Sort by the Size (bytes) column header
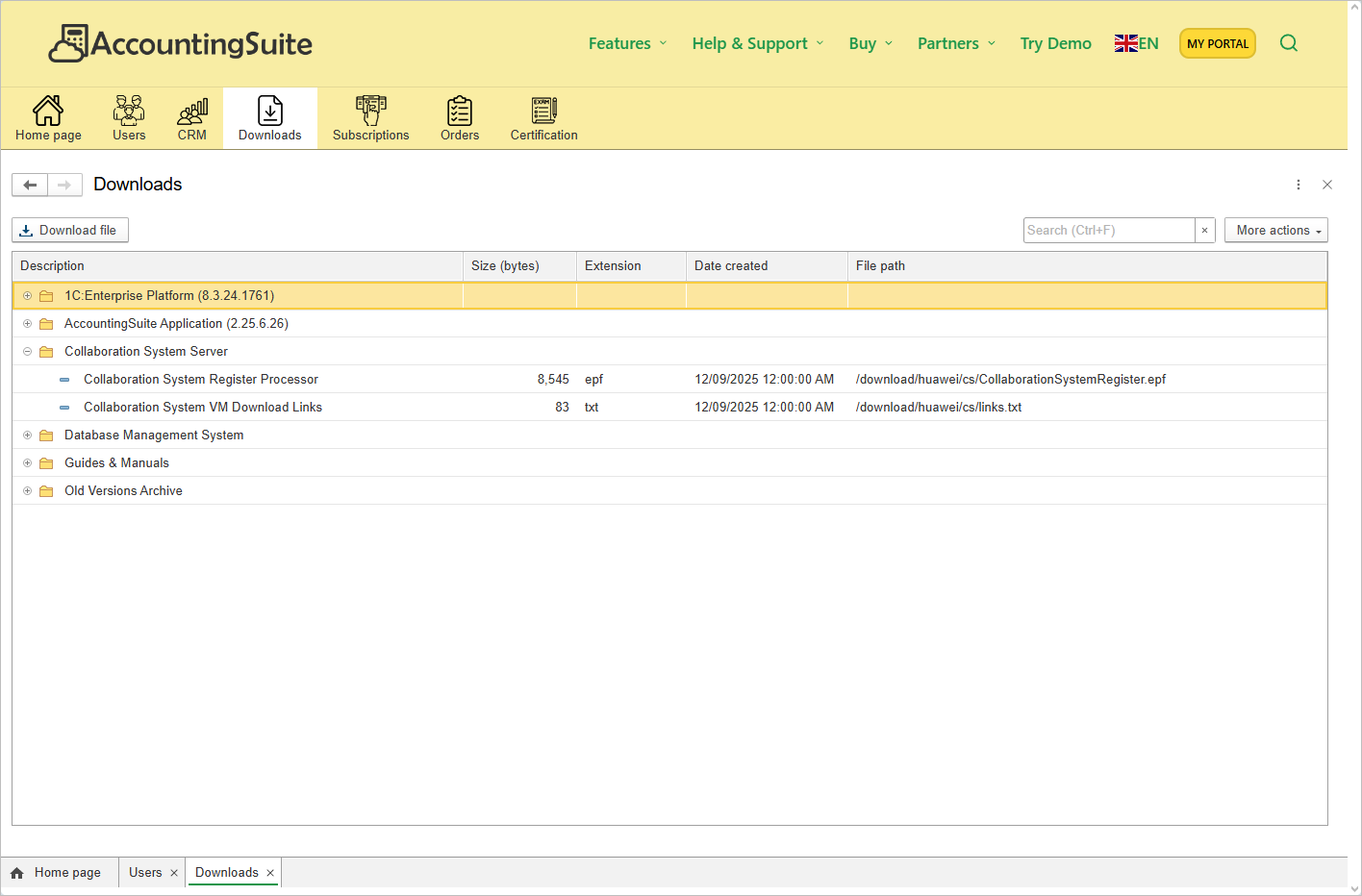Screen dimensions: 1362x896 519,266
